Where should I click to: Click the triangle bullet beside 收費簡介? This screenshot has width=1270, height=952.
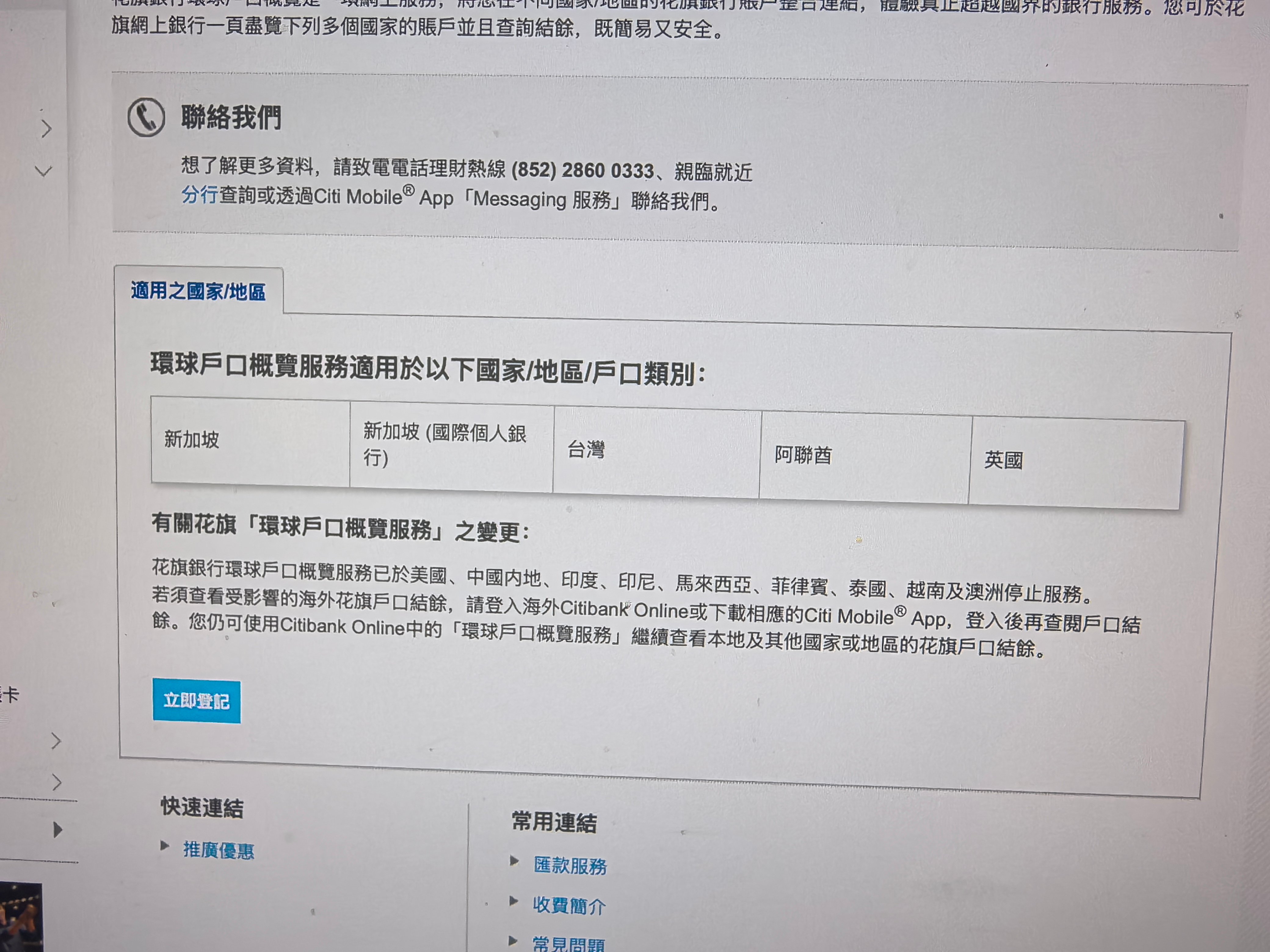click(514, 901)
